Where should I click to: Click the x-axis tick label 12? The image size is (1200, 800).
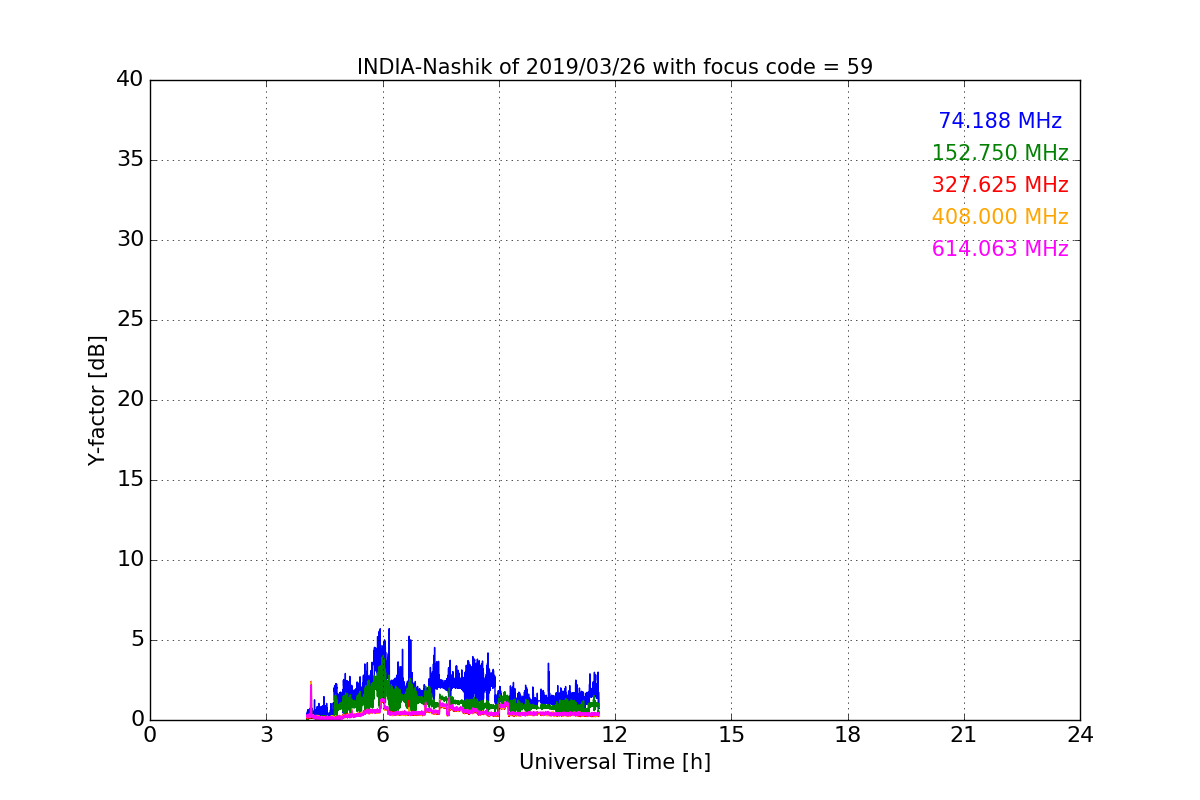(615, 735)
